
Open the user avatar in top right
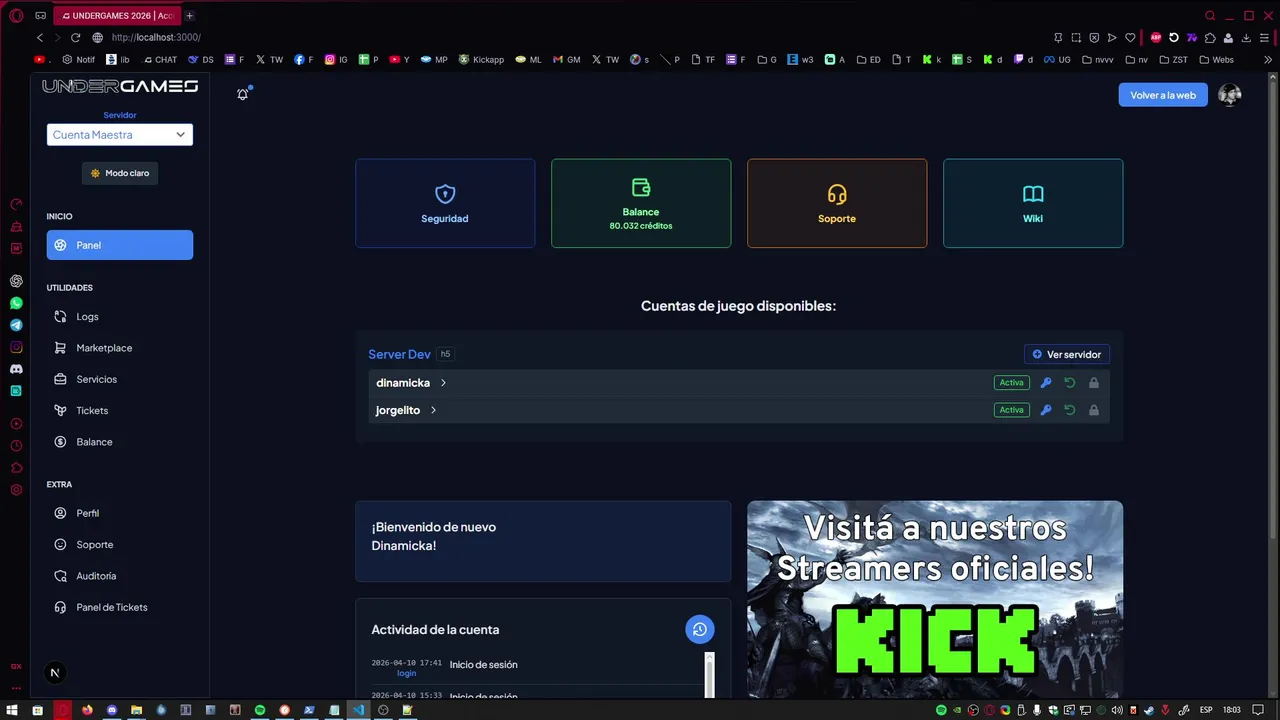pos(1230,95)
